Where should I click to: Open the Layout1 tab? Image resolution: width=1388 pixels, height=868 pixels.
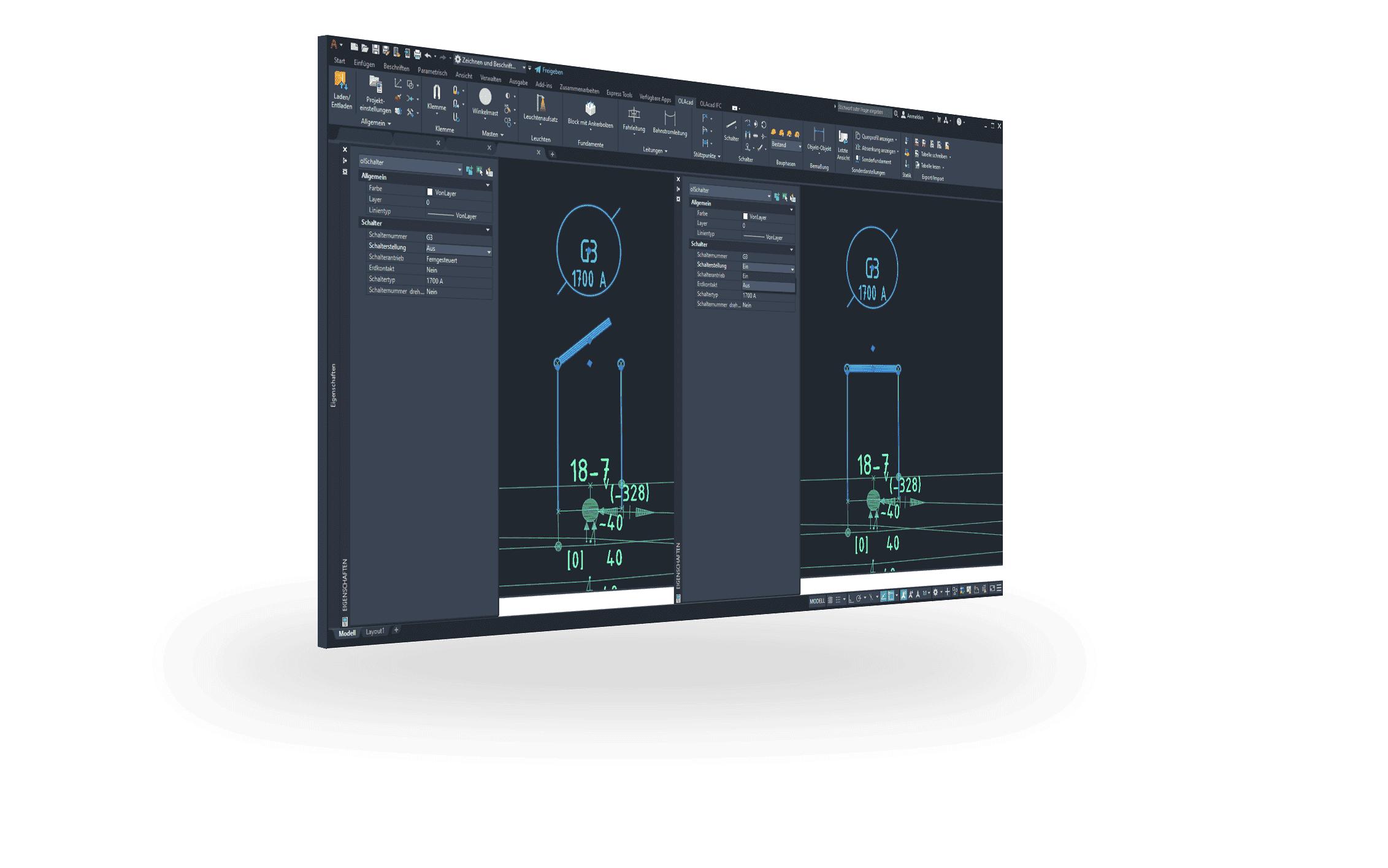[x=374, y=631]
